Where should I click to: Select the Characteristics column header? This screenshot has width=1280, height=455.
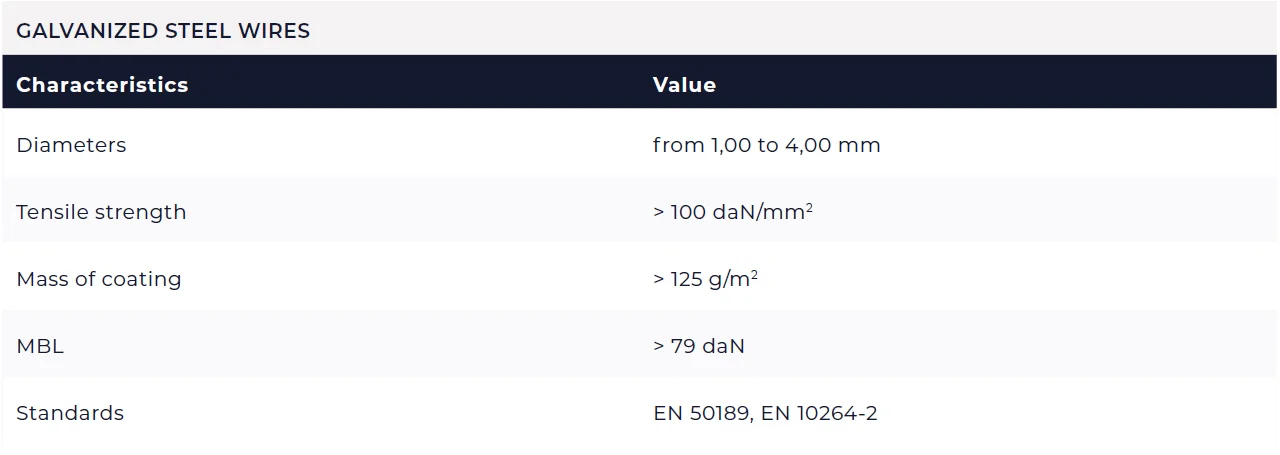(102, 85)
